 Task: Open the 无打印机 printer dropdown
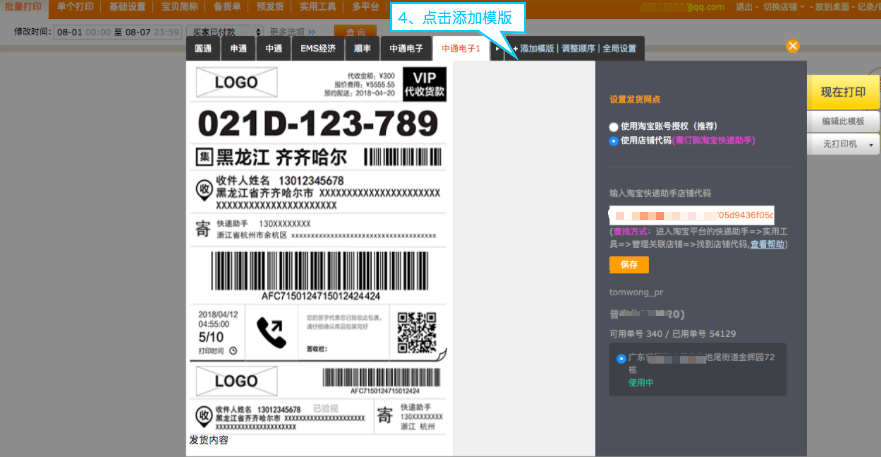(x=844, y=145)
